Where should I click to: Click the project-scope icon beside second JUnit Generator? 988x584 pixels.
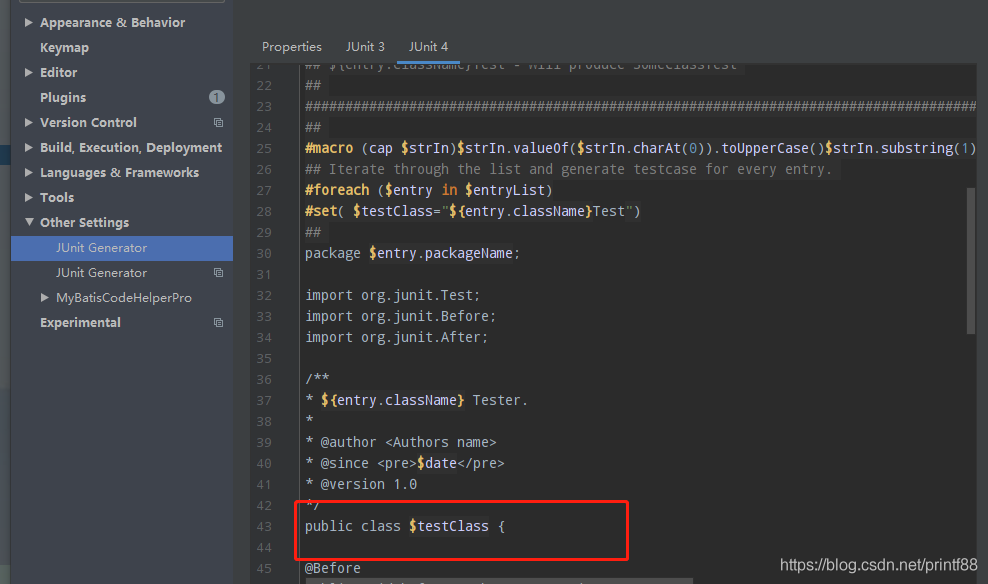[x=218, y=273]
